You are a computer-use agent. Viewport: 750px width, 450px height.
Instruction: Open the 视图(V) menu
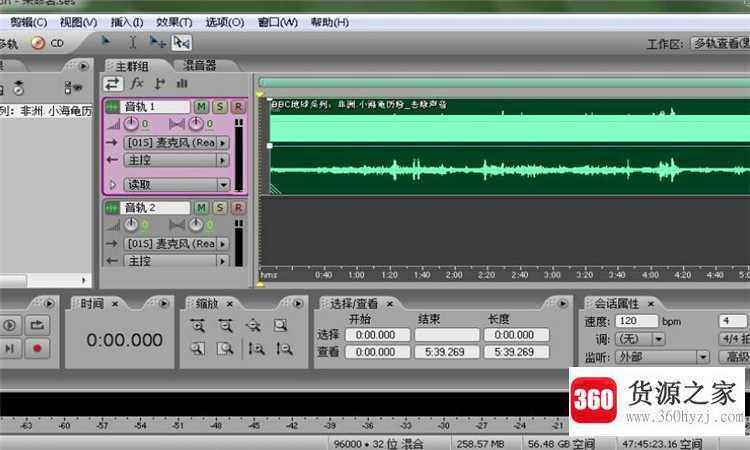[x=78, y=22]
